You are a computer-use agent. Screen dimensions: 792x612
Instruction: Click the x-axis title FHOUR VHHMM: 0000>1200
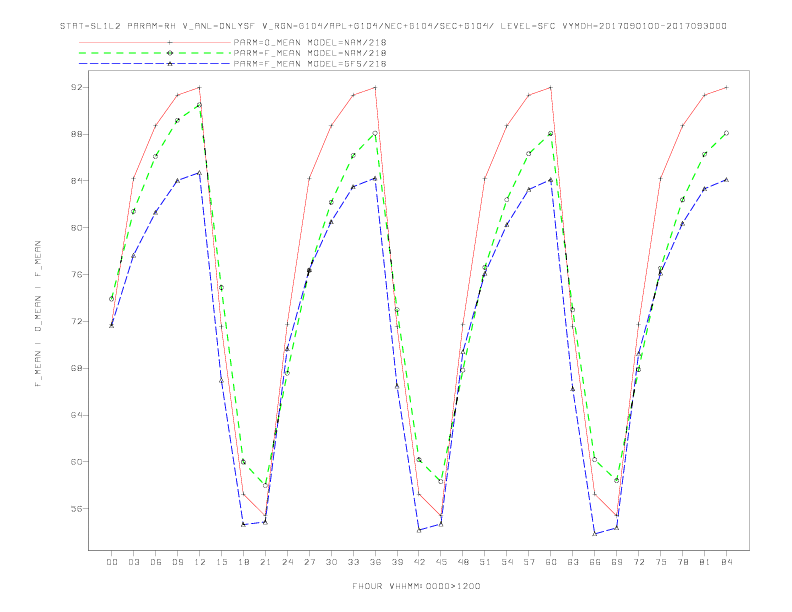416,586
